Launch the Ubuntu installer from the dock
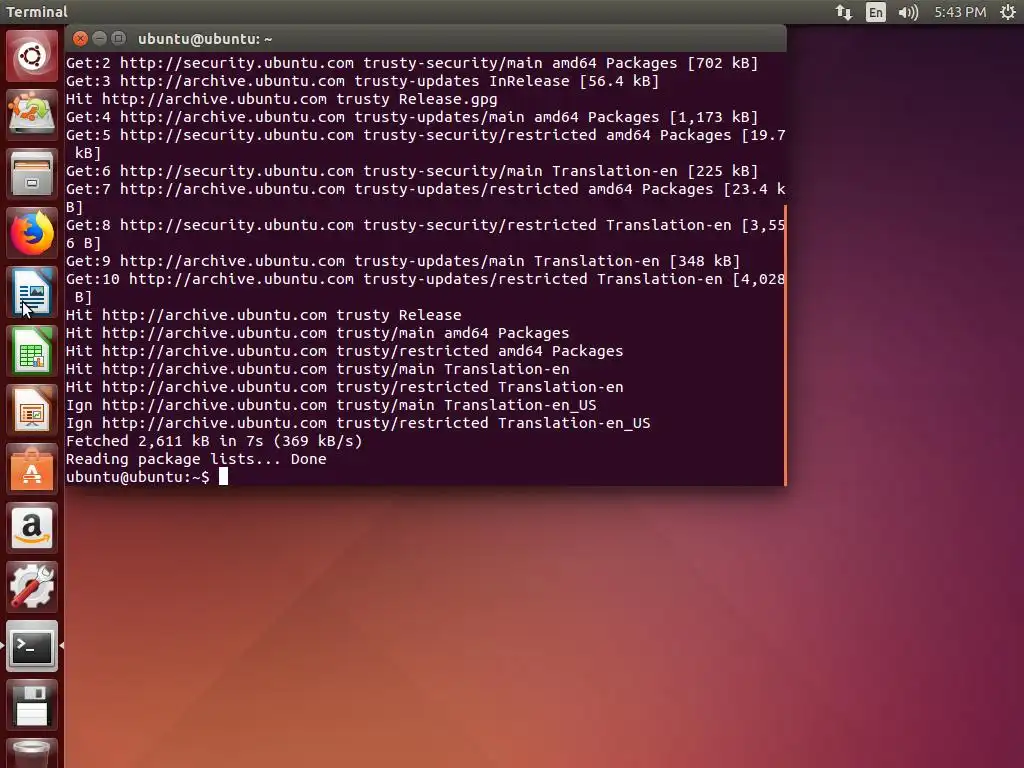This screenshot has width=1024, height=768. [x=32, y=114]
